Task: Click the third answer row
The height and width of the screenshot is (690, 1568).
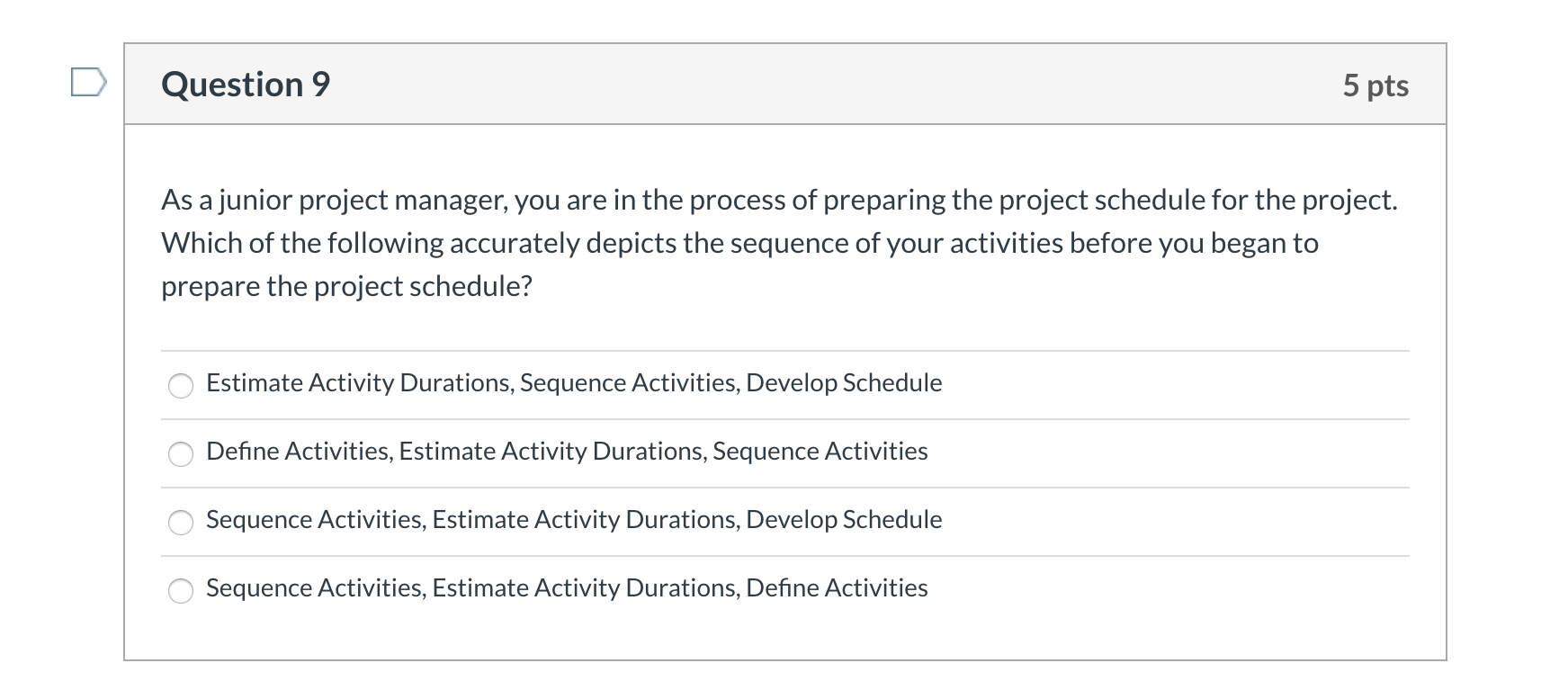Action: pos(573,520)
